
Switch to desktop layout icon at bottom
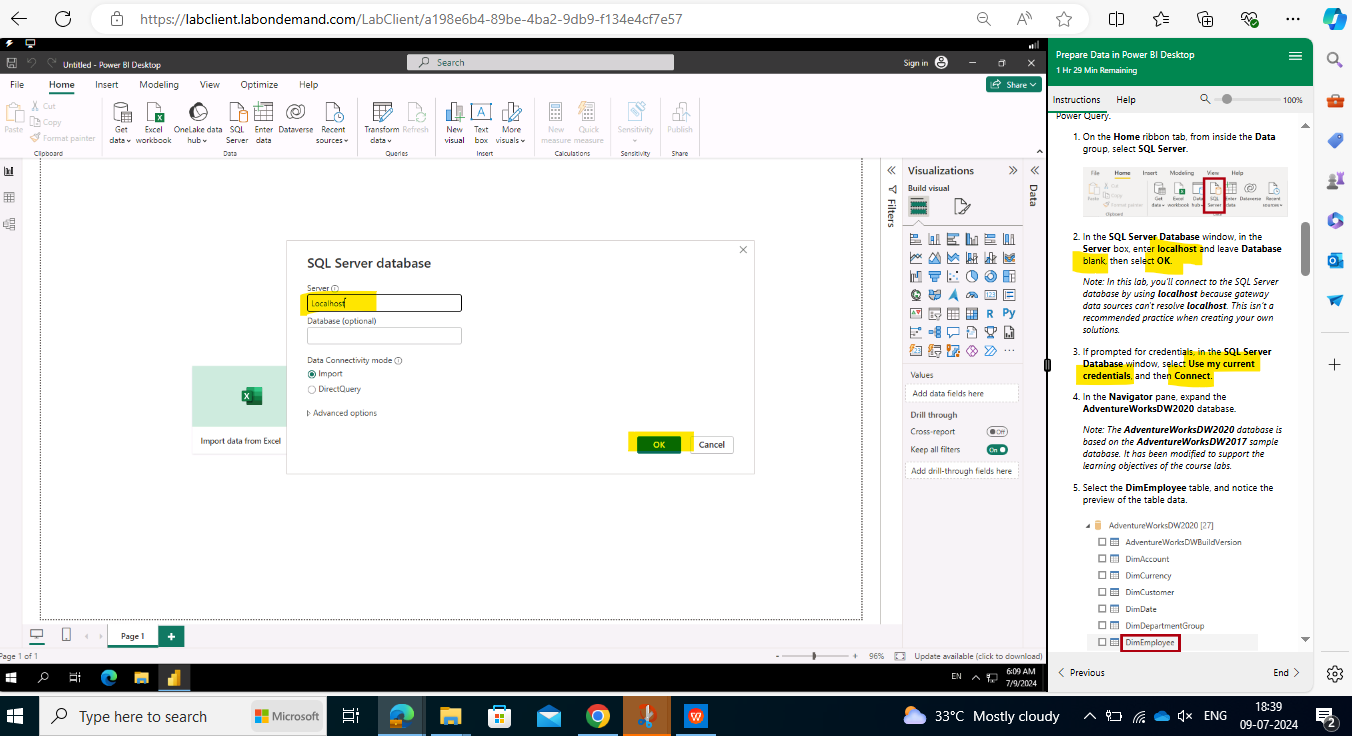click(x=37, y=635)
